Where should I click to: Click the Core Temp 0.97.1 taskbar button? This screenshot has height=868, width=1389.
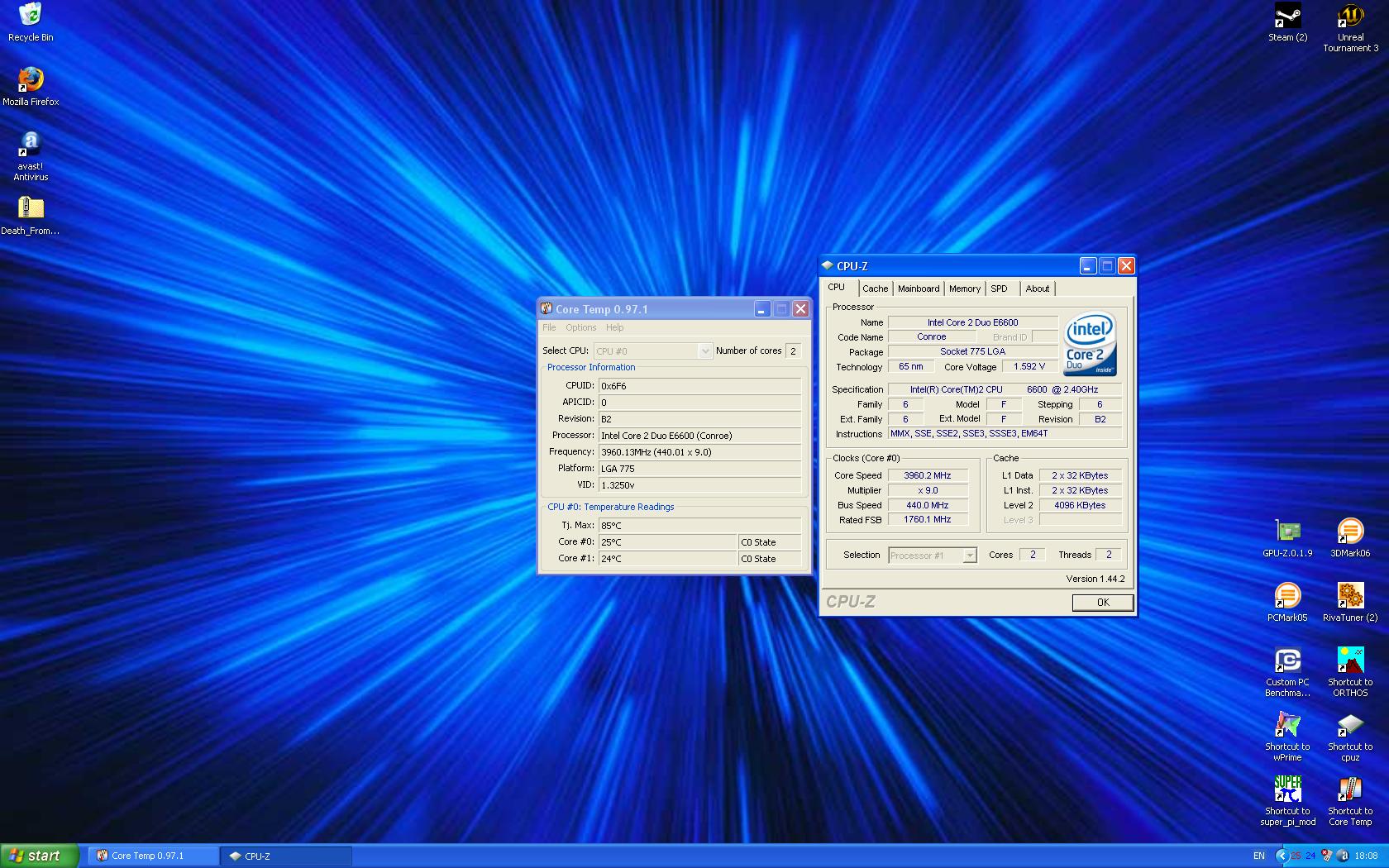154,856
